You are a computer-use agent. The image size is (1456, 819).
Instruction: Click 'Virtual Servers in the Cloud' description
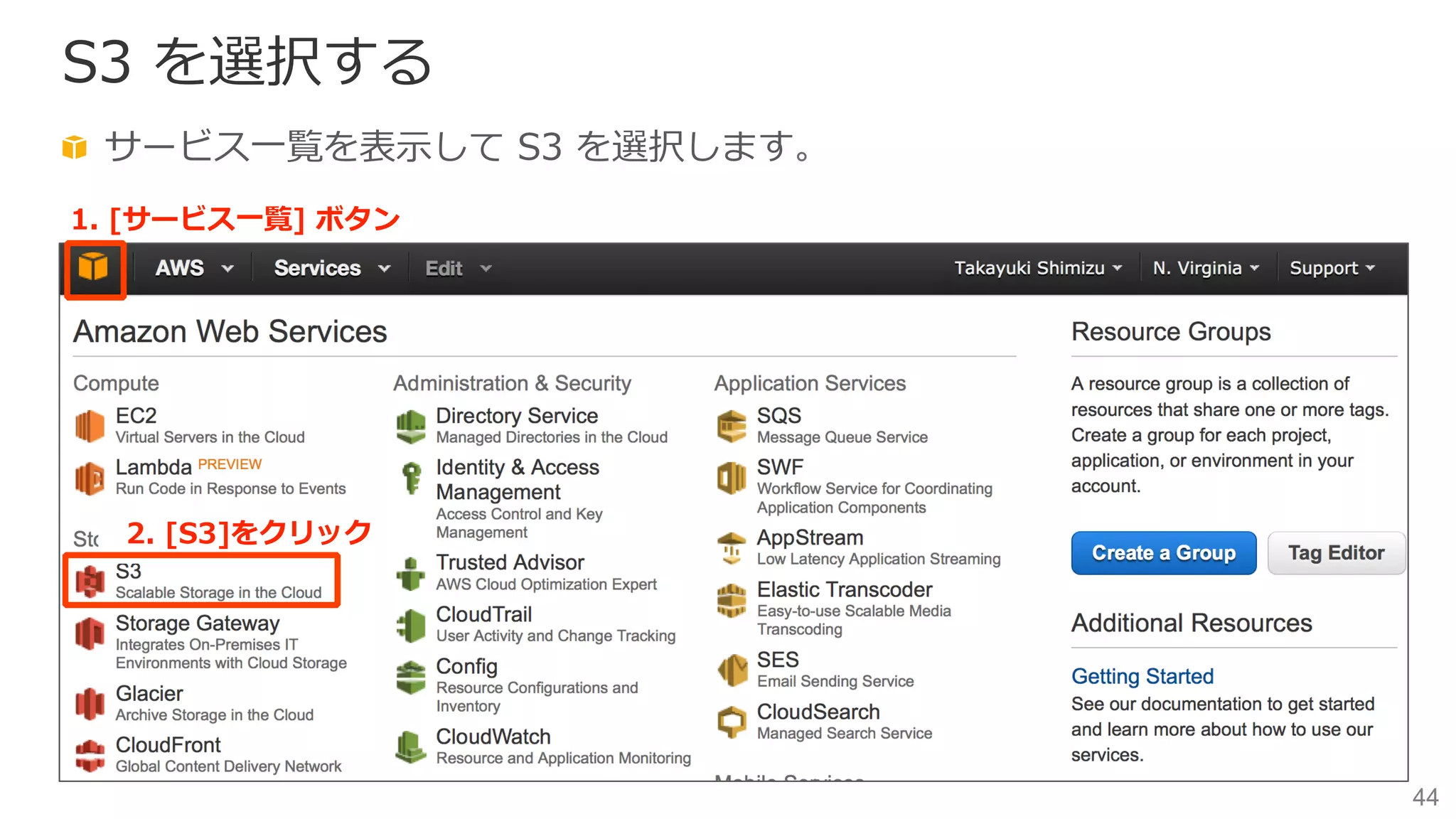coord(210,437)
